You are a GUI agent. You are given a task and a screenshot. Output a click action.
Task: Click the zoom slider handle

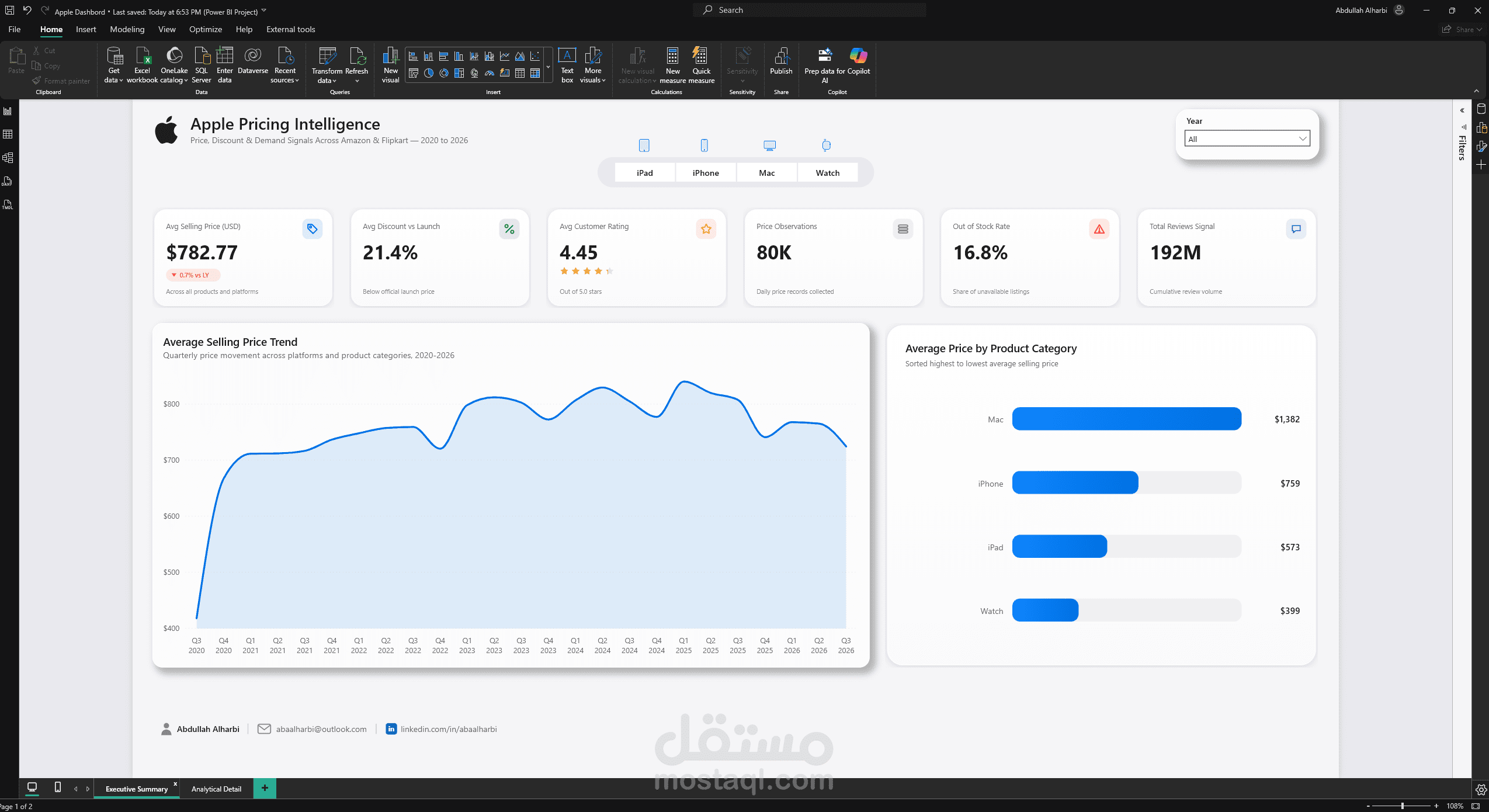click(1402, 806)
